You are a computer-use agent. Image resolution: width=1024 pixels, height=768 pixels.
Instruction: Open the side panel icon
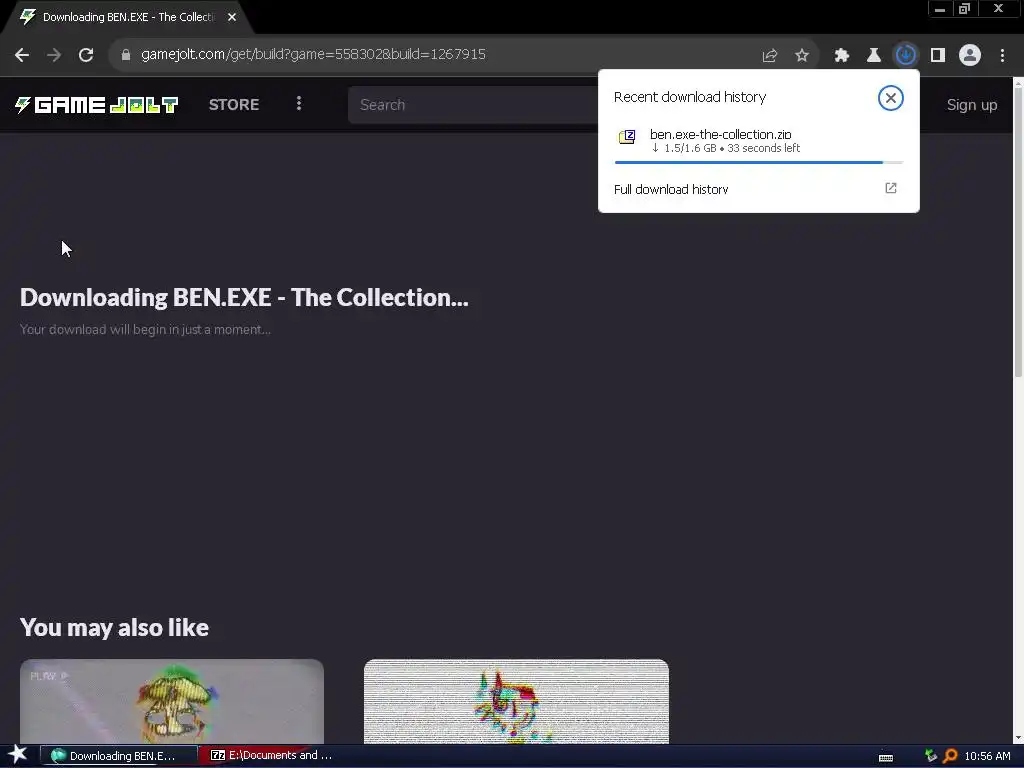[x=938, y=55]
